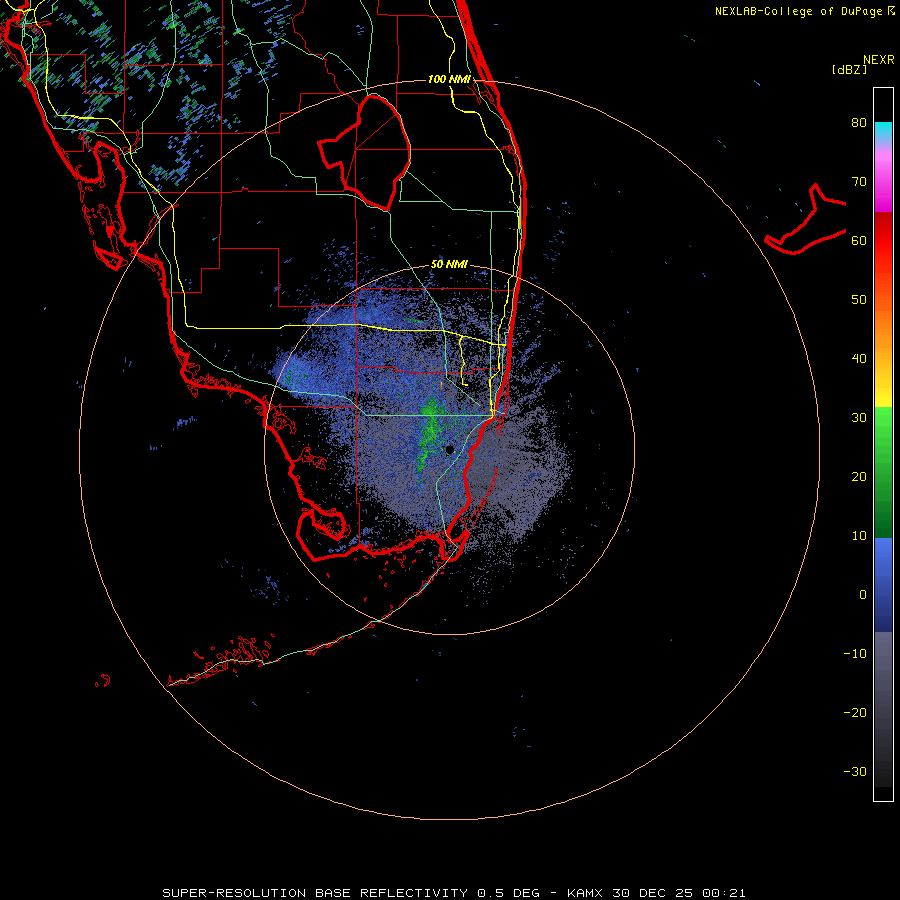Click the NEXLAB-College of DuPage watermark text
The height and width of the screenshot is (900, 900).
805,11
